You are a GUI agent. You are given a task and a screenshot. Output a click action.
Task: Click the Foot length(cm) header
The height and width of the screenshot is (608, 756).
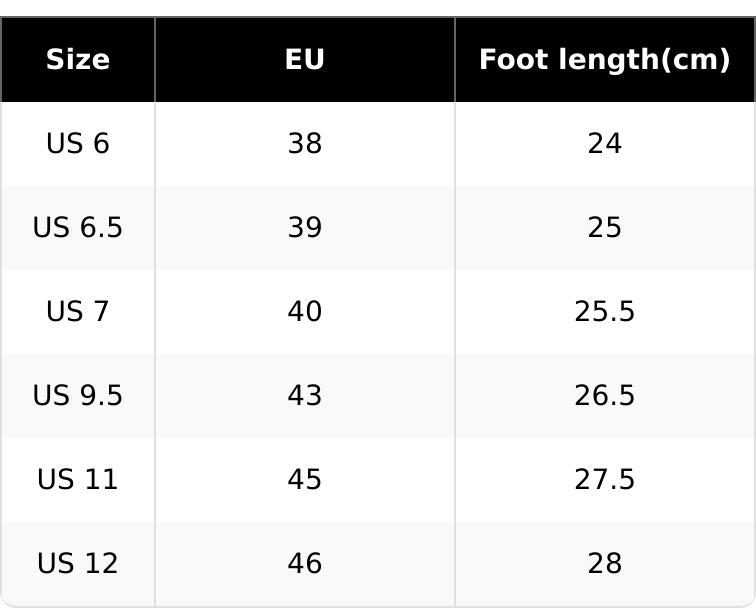[x=604, y=60]
